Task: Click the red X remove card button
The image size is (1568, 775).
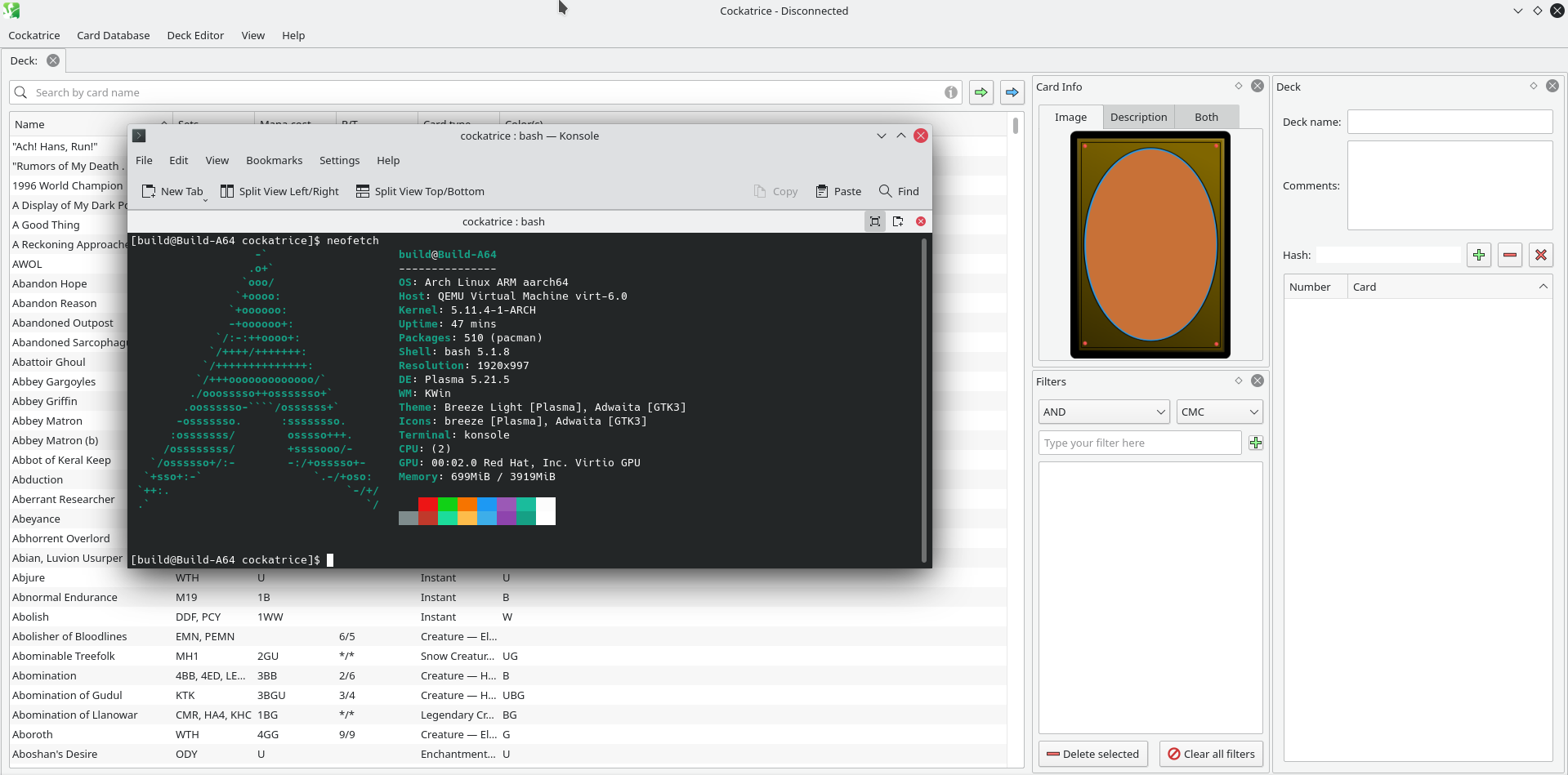Action: tap(1541, 255)
